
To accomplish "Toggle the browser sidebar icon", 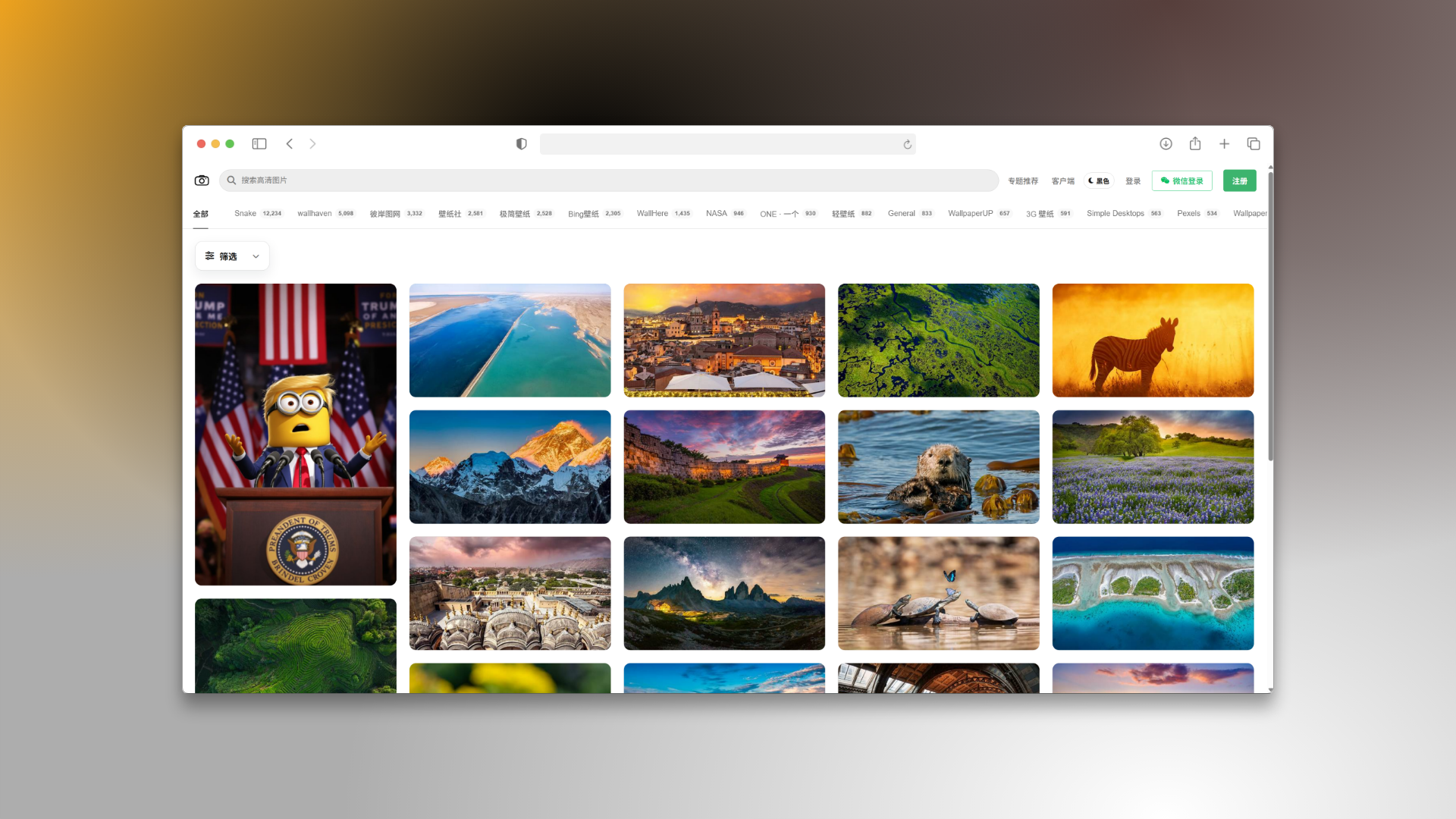I will click(x=259, y=144).
